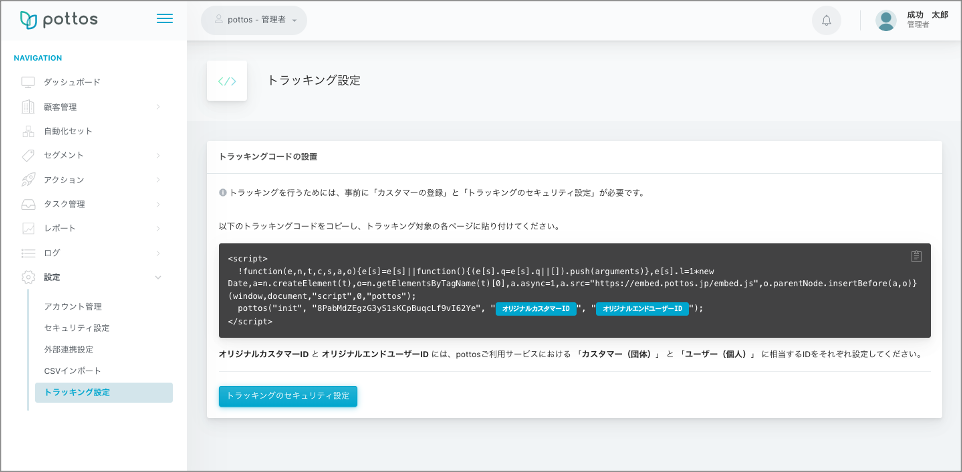This screenshot has height=472, width=962.
Task: Click the オリジナルカスタマーID badge in code
Action: tap(536, 309)
